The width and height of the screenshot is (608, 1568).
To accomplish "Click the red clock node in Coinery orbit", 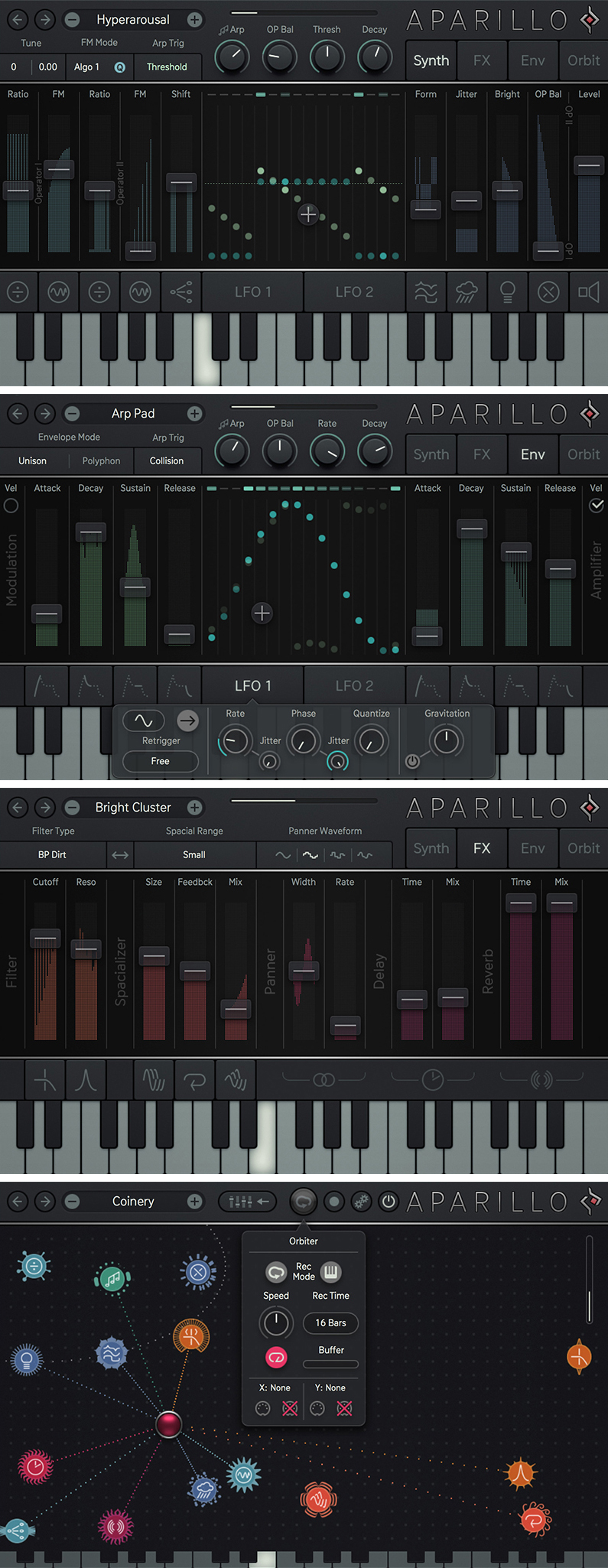I will [35, 1466].
